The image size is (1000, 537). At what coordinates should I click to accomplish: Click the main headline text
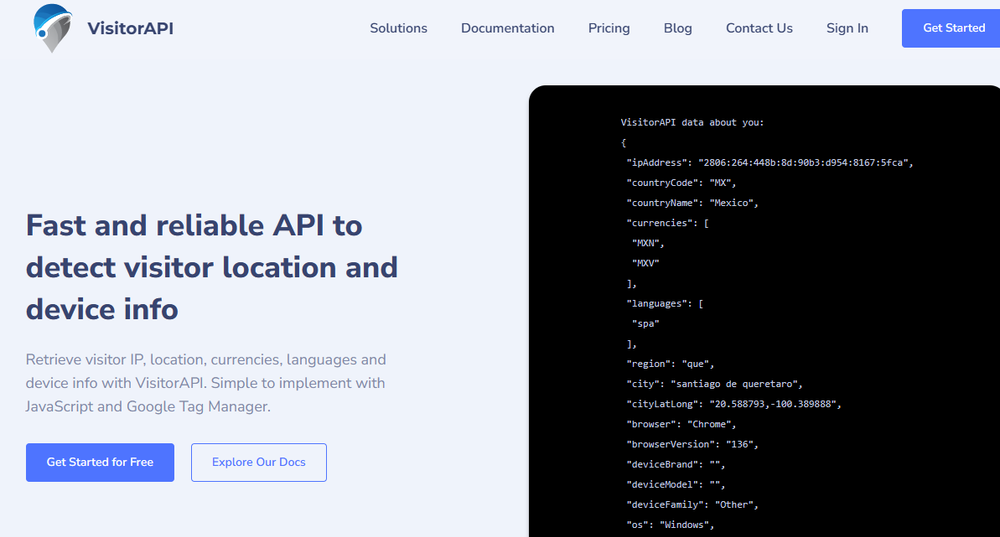[x=212, y=267]
